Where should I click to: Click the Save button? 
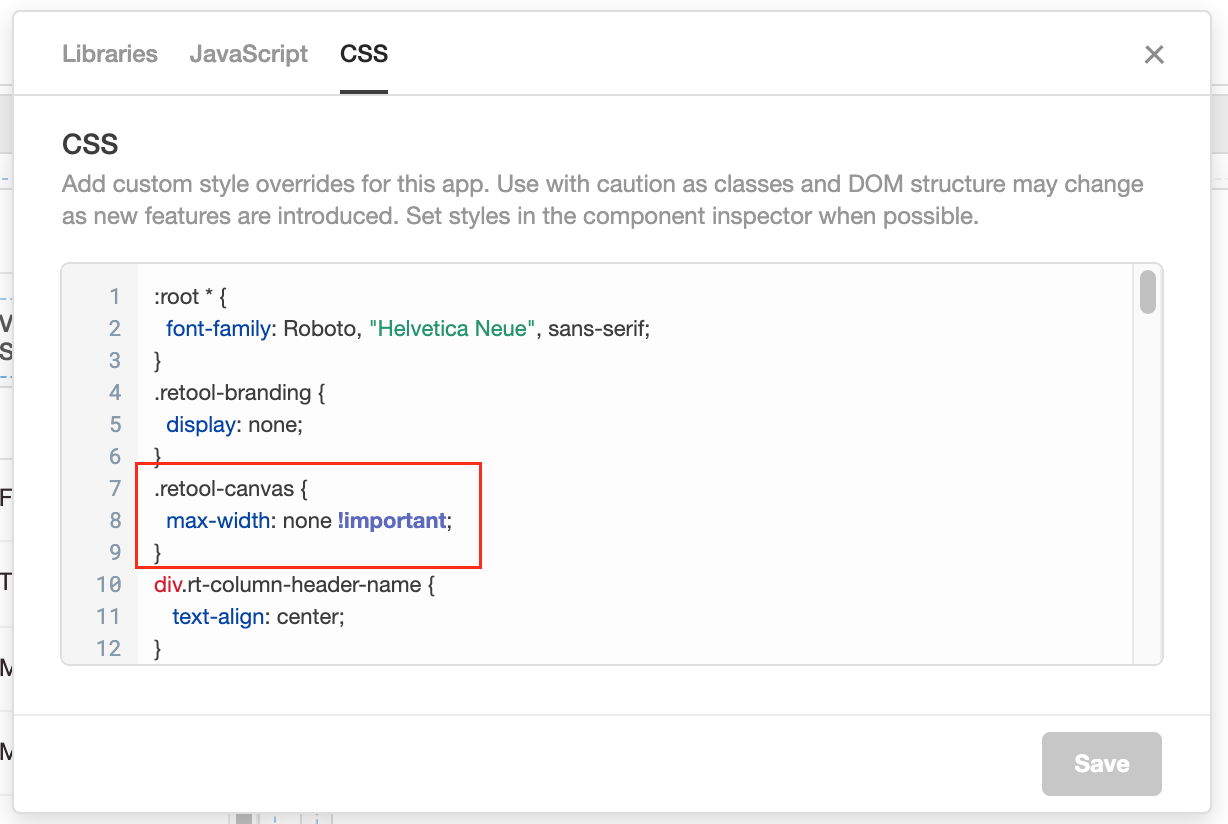[x=1100, y=763]
